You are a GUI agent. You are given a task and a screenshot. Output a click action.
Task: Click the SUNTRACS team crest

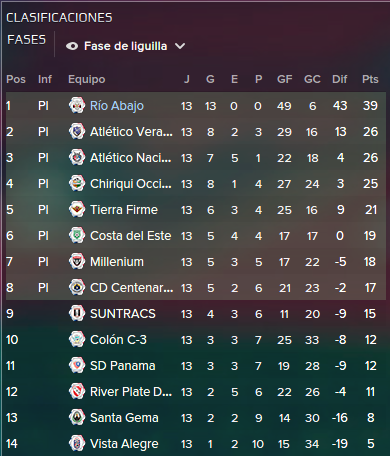click(77, 313)
